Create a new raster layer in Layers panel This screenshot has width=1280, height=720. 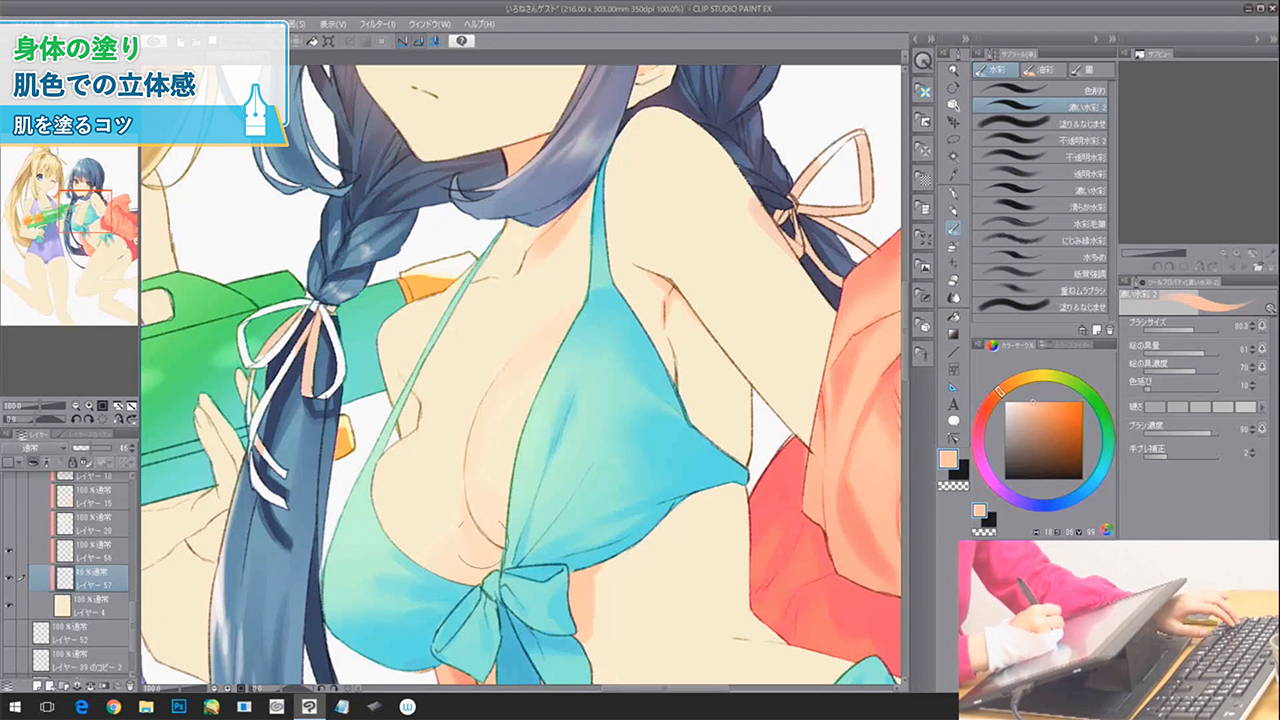[x=37, y=686]
